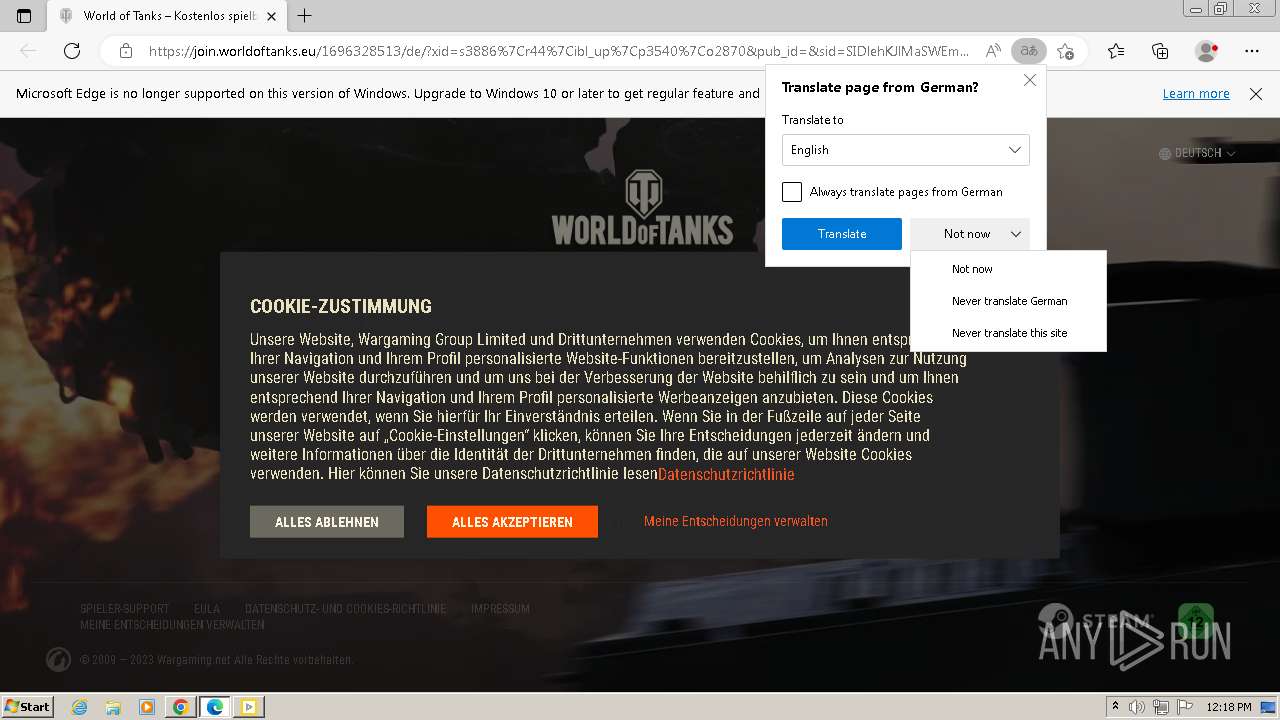Open the Collections panel
The image size is (1280, 720).
(x=1160, y=51)
